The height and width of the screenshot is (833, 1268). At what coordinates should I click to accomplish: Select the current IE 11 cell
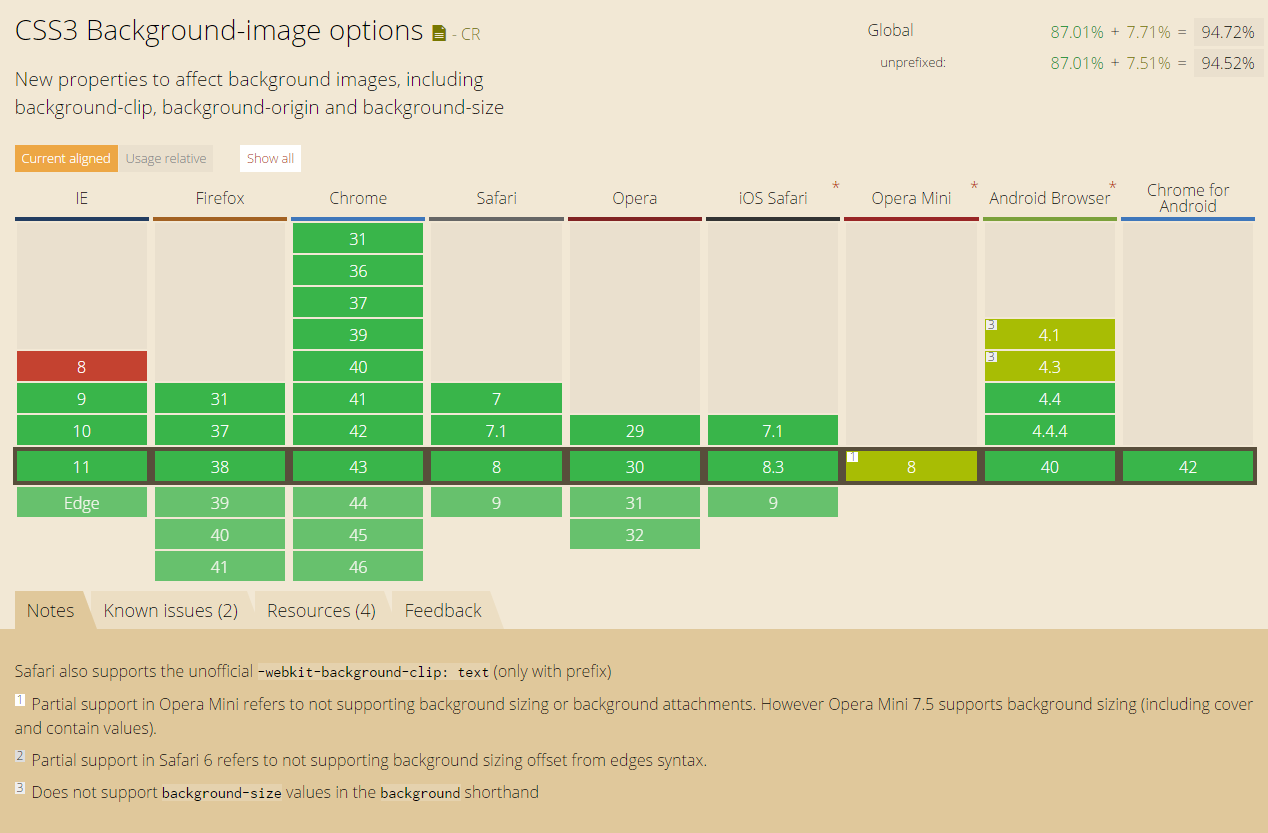[x=82, y=467]
